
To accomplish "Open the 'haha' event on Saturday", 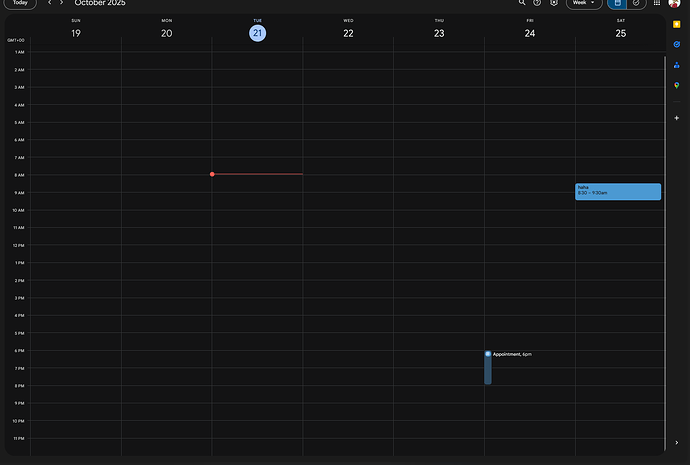I will (x=618, y=192).
